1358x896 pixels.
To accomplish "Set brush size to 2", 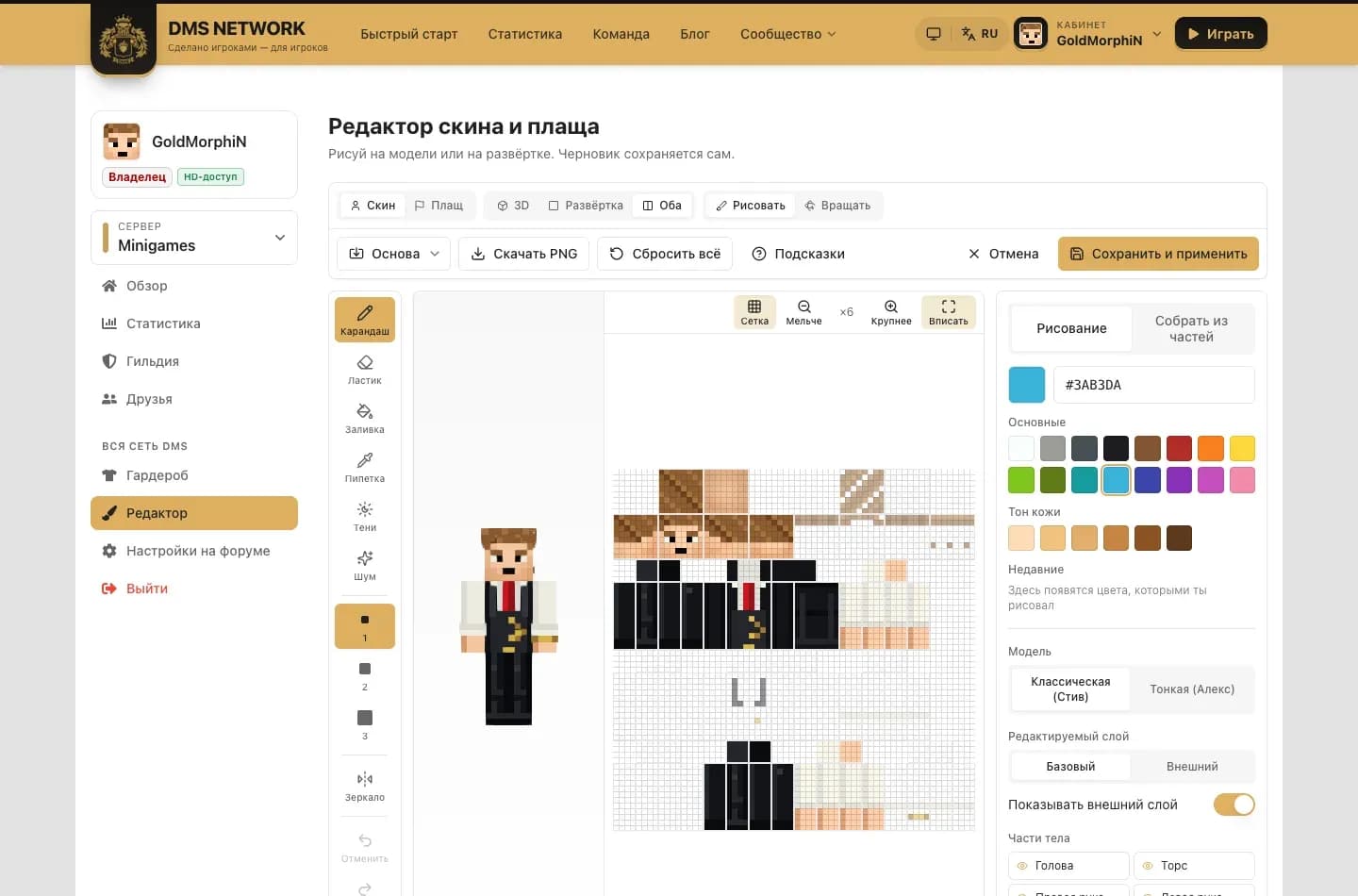I will point(365,675).
